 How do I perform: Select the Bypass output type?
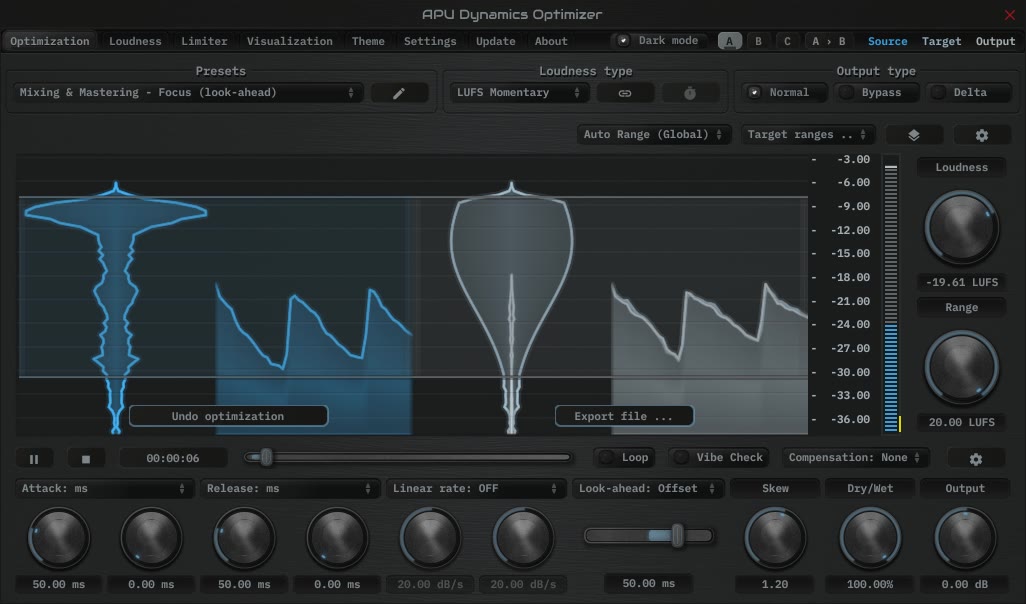[x=878, y=93]
